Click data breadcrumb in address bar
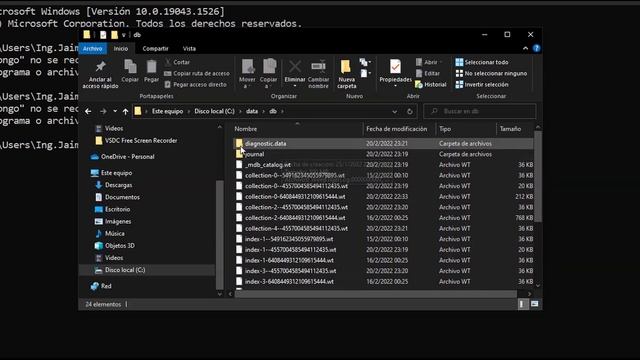640x360 pixels. click(x=252, y=111)
